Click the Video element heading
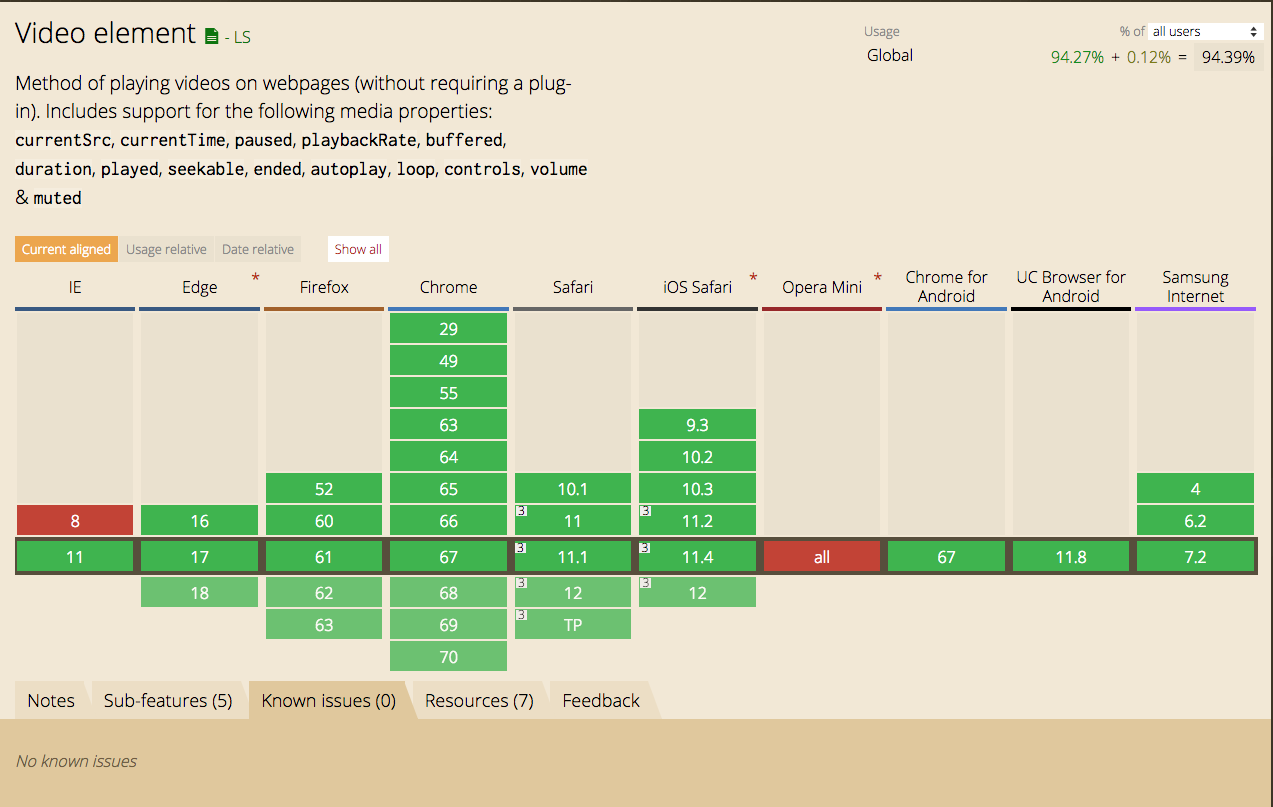Image resolution: width=1273 pixels, height=807 pixels. click(105, 33)
